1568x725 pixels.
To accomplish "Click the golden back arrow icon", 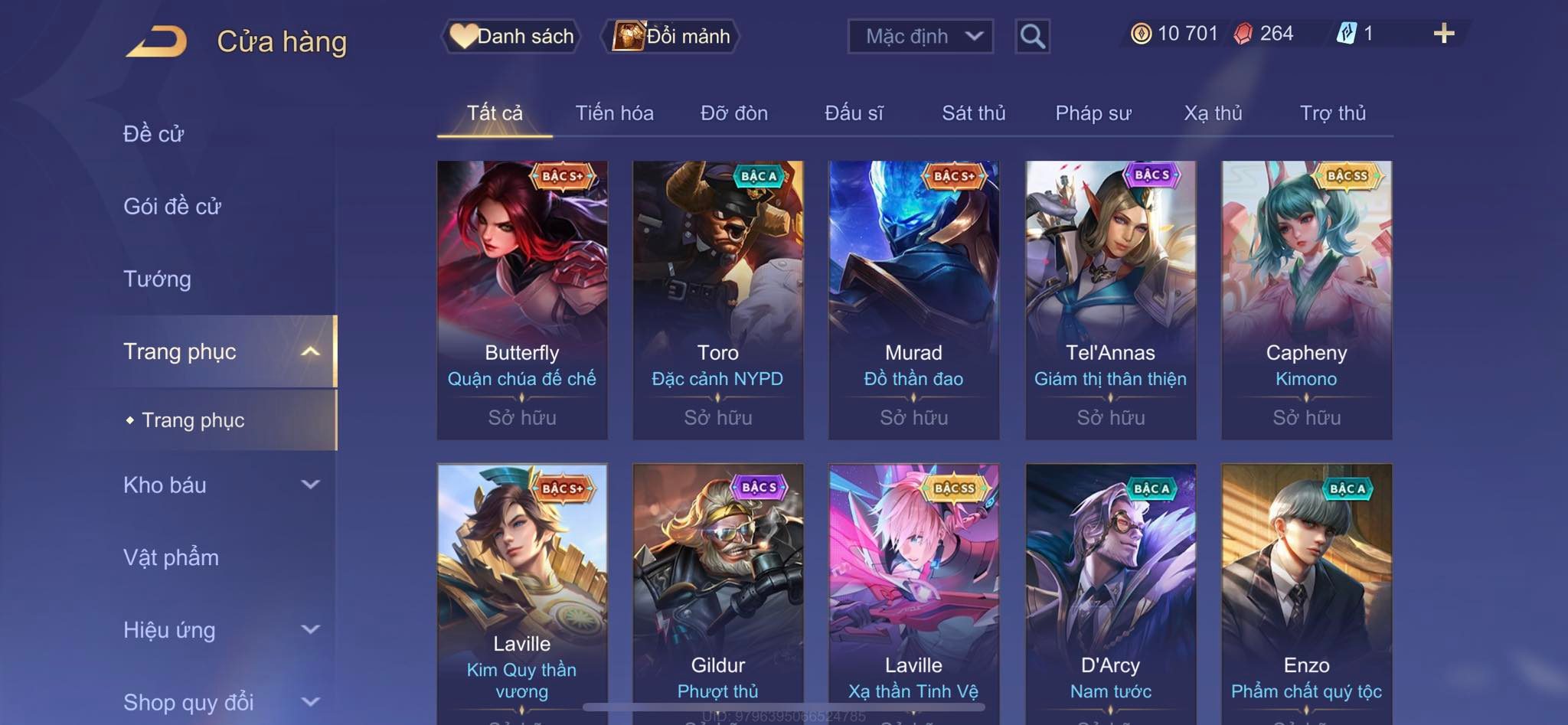I will 157,41.
